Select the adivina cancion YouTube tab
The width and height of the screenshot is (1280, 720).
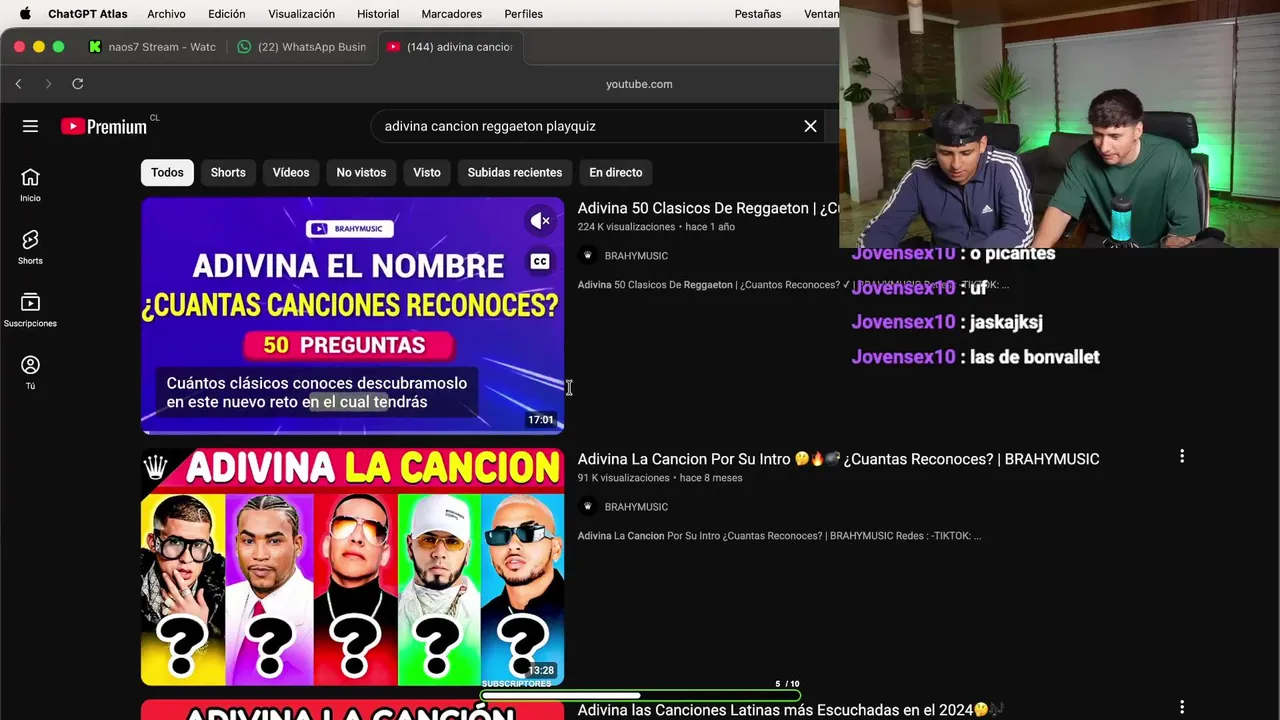tap(450, 47)
